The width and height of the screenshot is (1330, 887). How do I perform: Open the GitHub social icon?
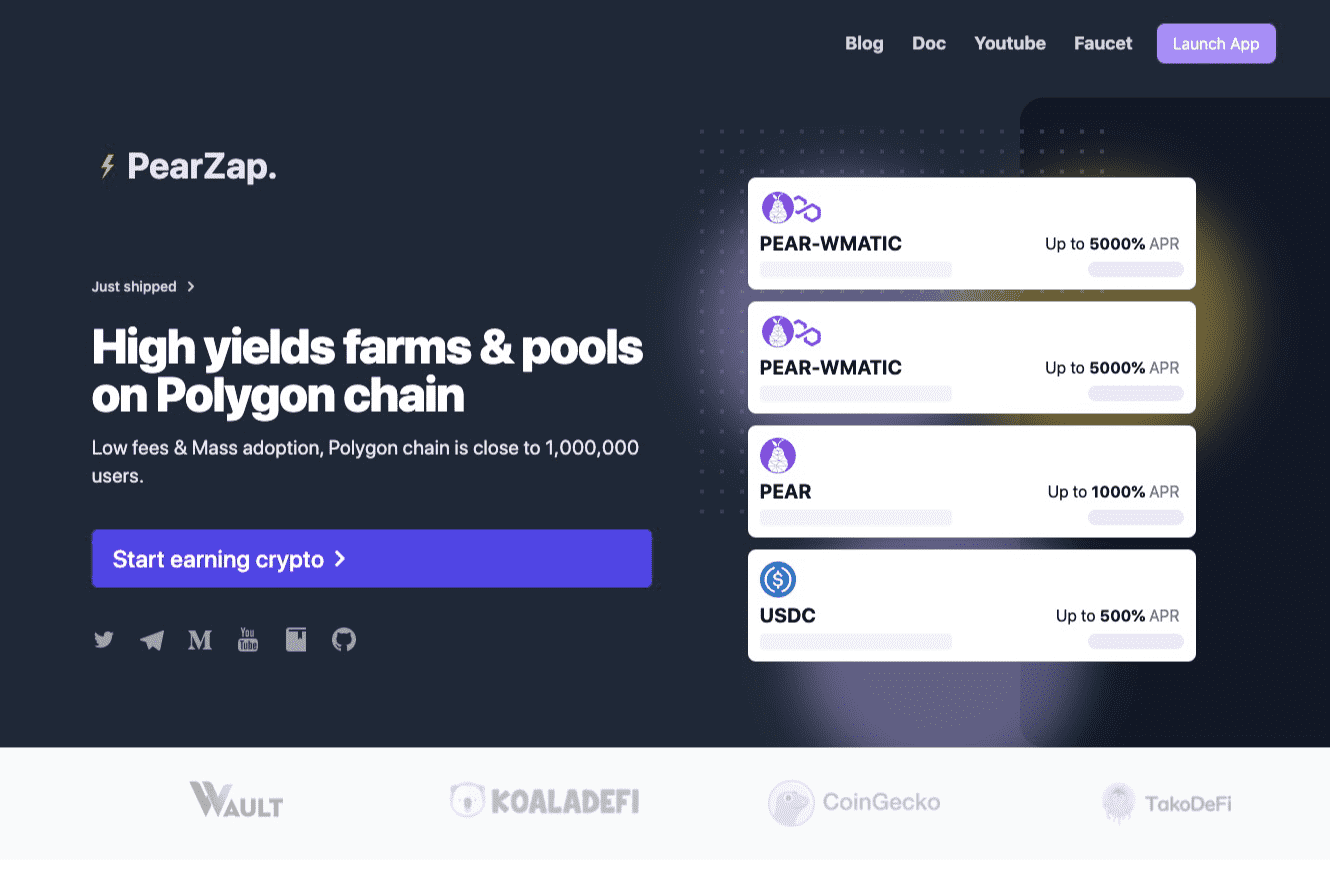(344, 640)
